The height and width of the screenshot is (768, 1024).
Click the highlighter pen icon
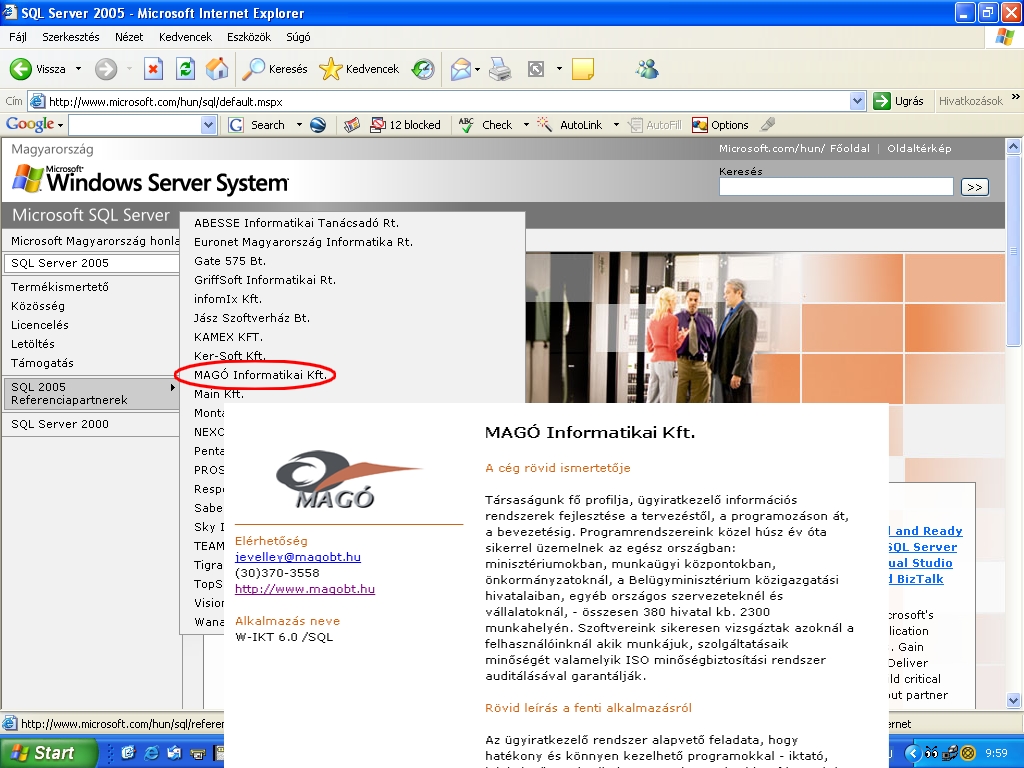coord(768,125)
